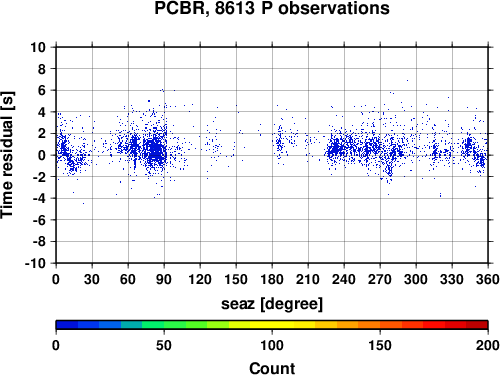500x375 pixels.
Task: Click the outlier point near 7 seconds residual
Action: click(407, 80)
